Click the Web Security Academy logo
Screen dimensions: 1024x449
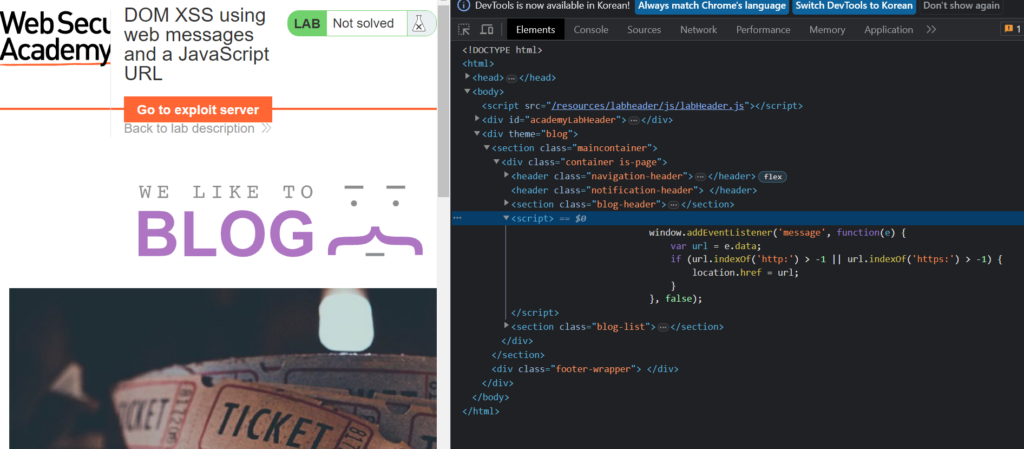coord(55,37)
